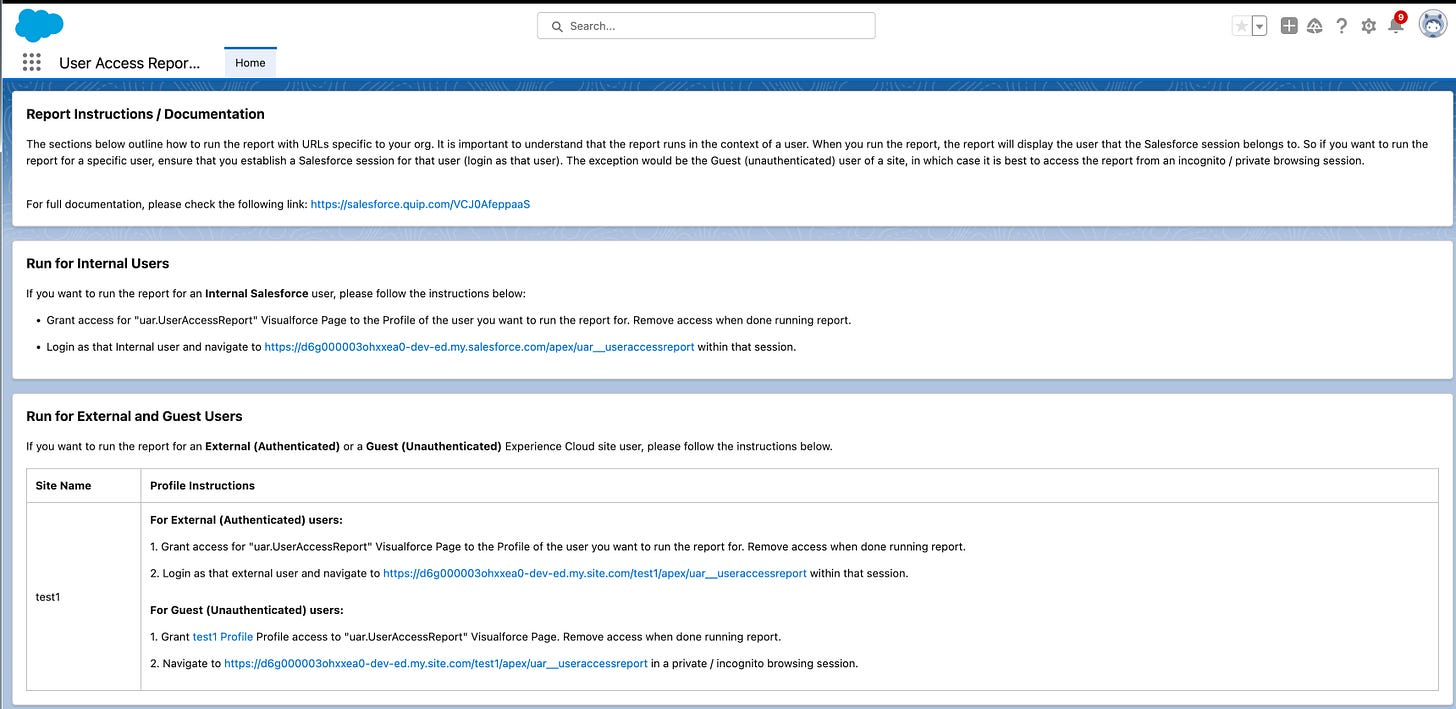Click the Run for External and Guest Users heading

[134, 416]
